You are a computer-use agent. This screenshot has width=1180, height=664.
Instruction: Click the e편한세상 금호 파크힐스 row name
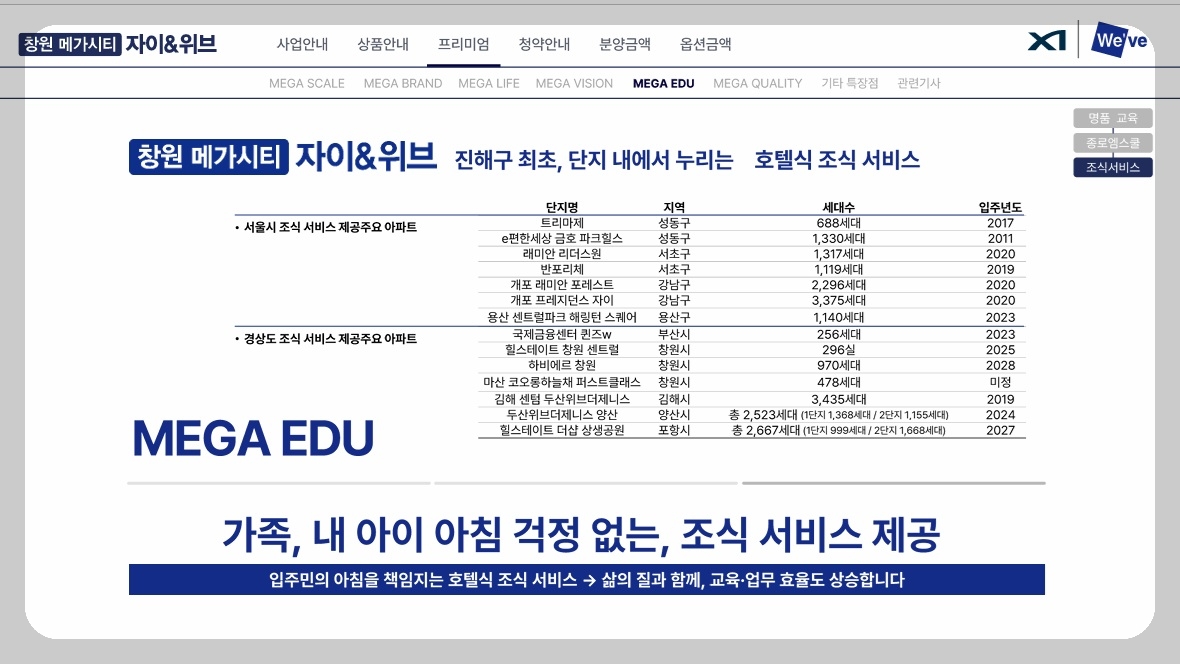(x=562, y=239)
